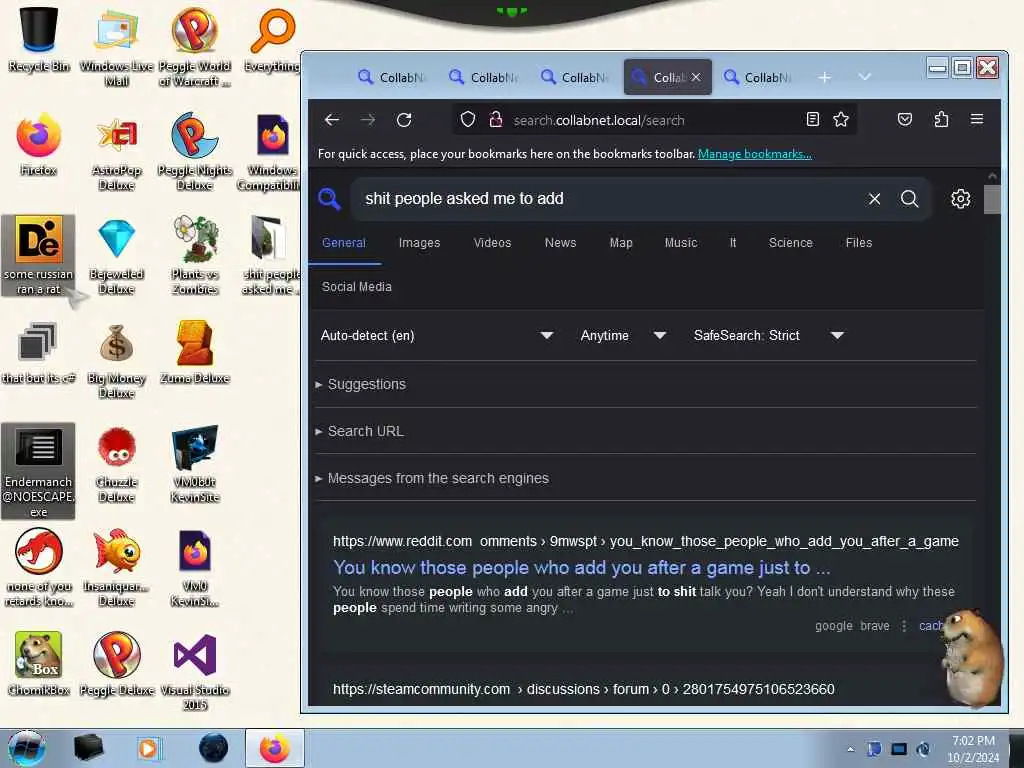1024x768 pixels.
Task: Switch to the Music category tab
Action: click(x=681, y=243)
